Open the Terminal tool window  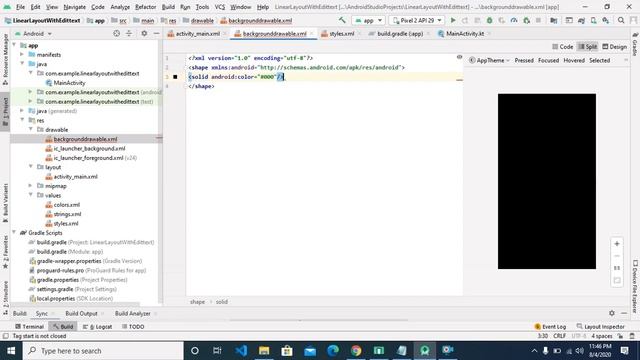click(29, 327)
